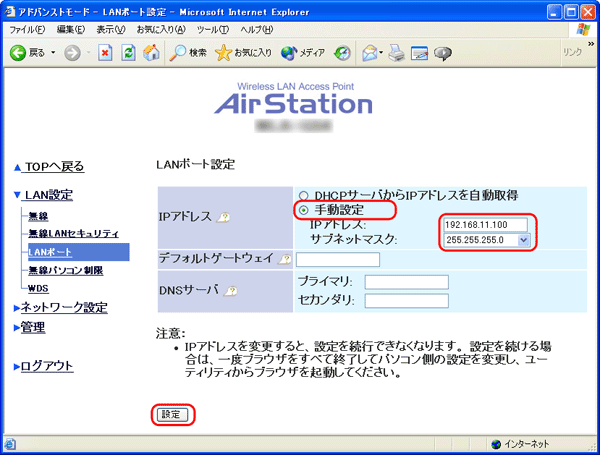Image resolution: width=600 pixels, height=455 pixels.
Task: Click help icon beside IPアドレス label
Action: (225, 215)
